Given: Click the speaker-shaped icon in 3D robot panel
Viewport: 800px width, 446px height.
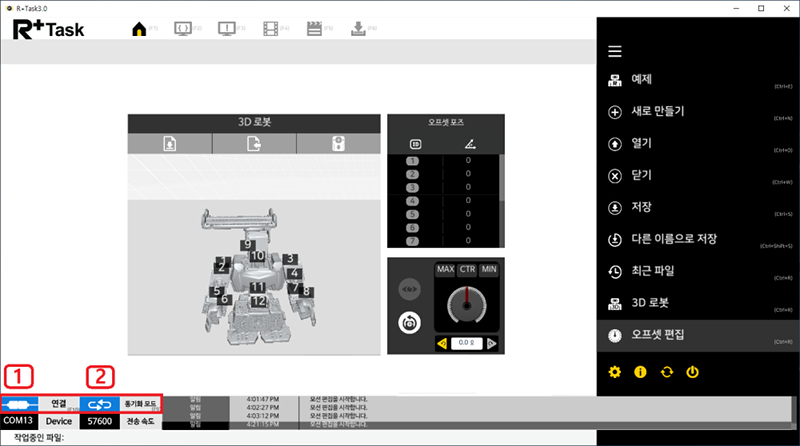Looking at the screenshot, I should tap(338, 143).
